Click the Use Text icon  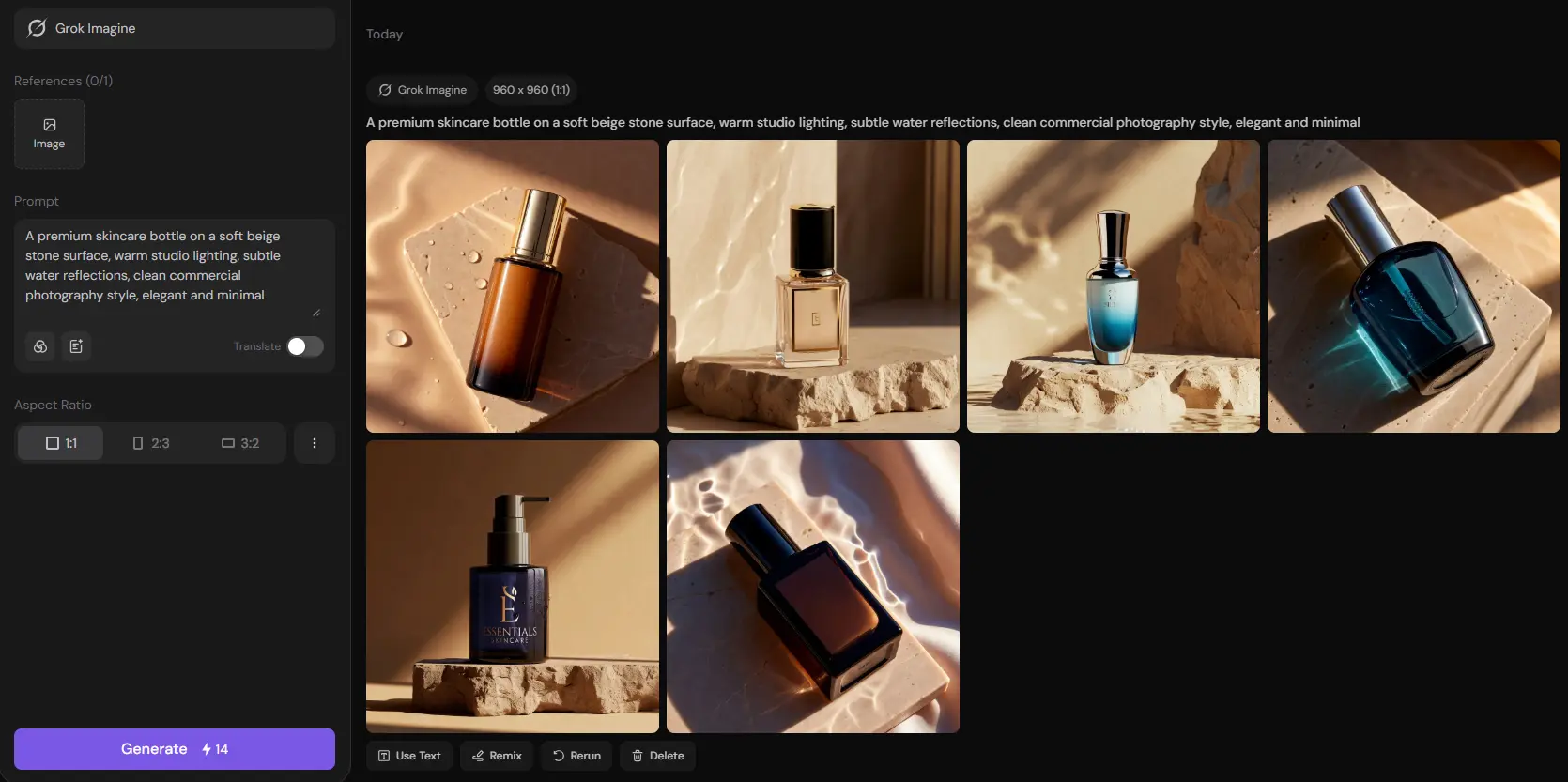pos(384,756)
